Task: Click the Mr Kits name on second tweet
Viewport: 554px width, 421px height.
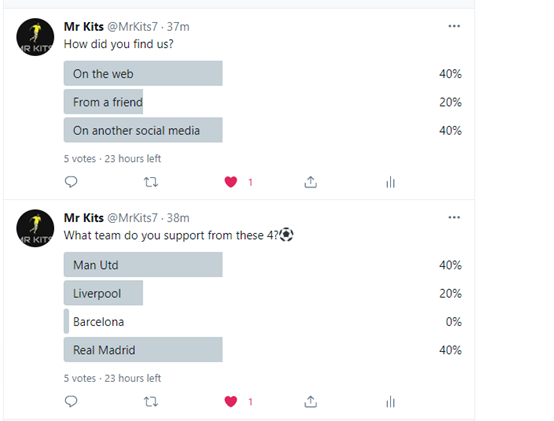Action: coord(84,218)
